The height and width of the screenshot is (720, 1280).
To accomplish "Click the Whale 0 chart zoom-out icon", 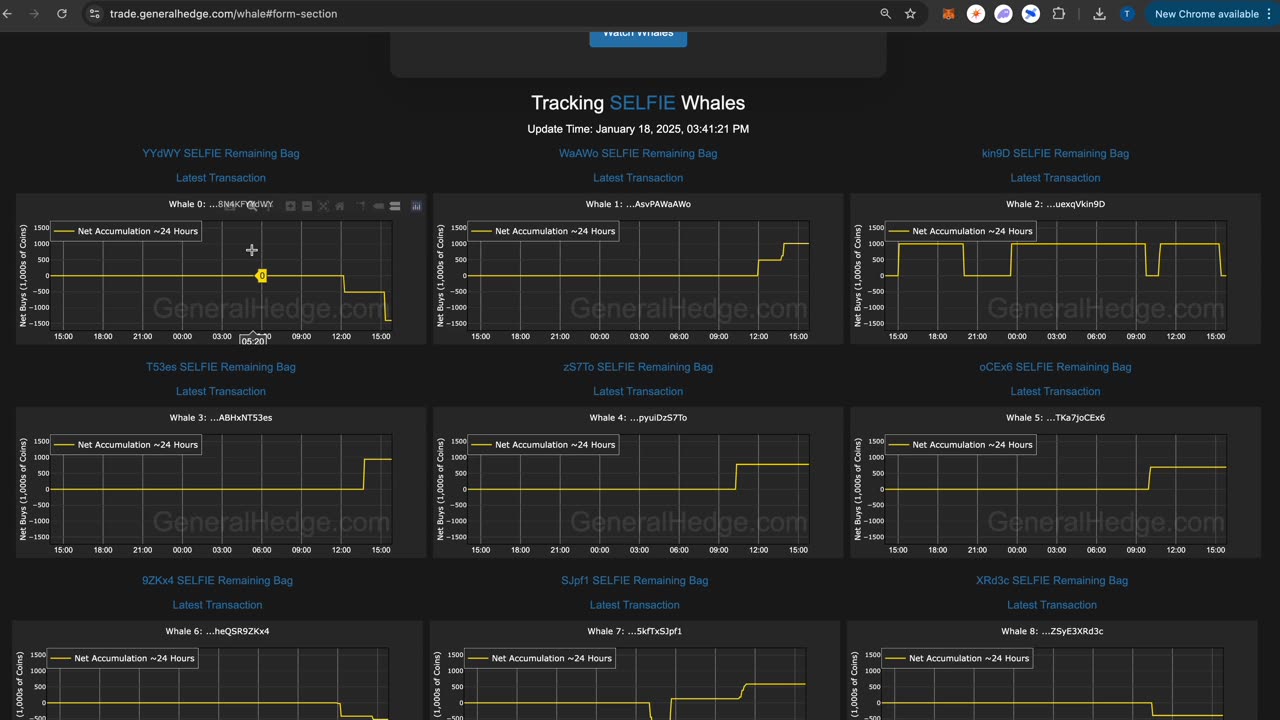I will pos(307,206).
